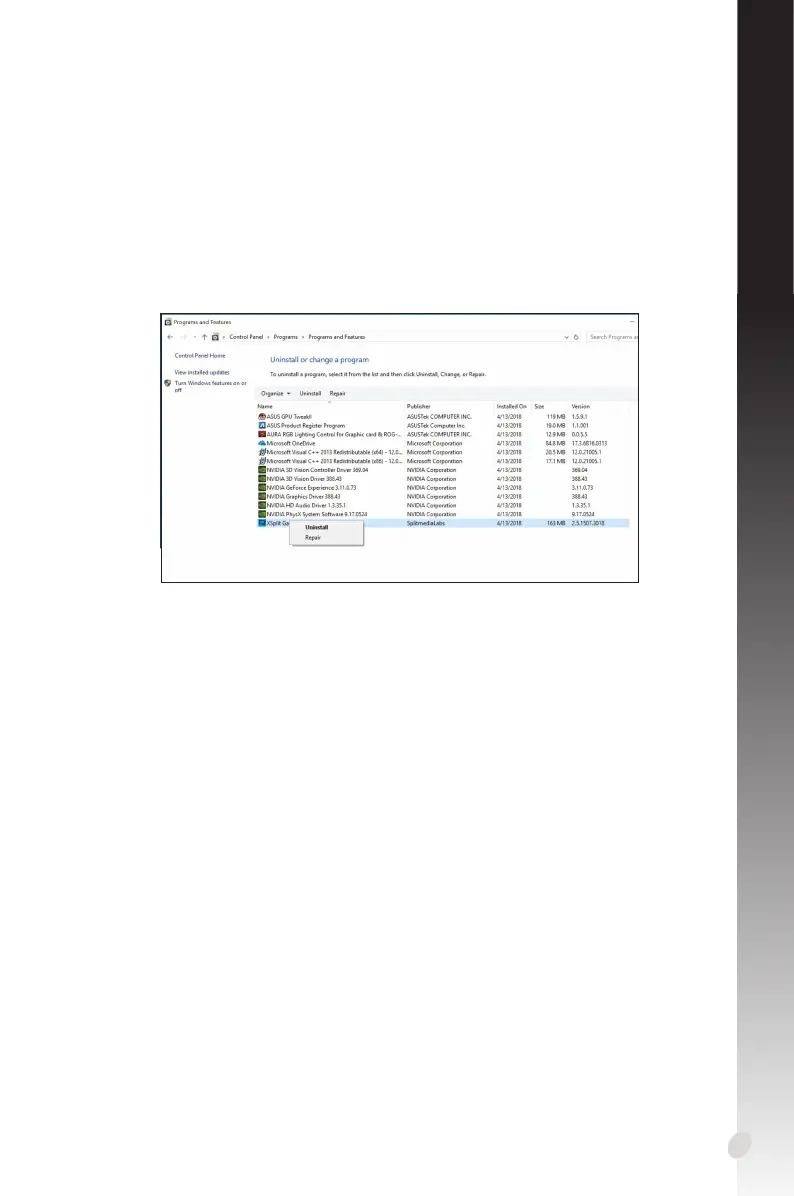794x1196 pixels.
Task: Click the 17.1 MB size cell
Action: pyautogui.click(x=555, y=461)
